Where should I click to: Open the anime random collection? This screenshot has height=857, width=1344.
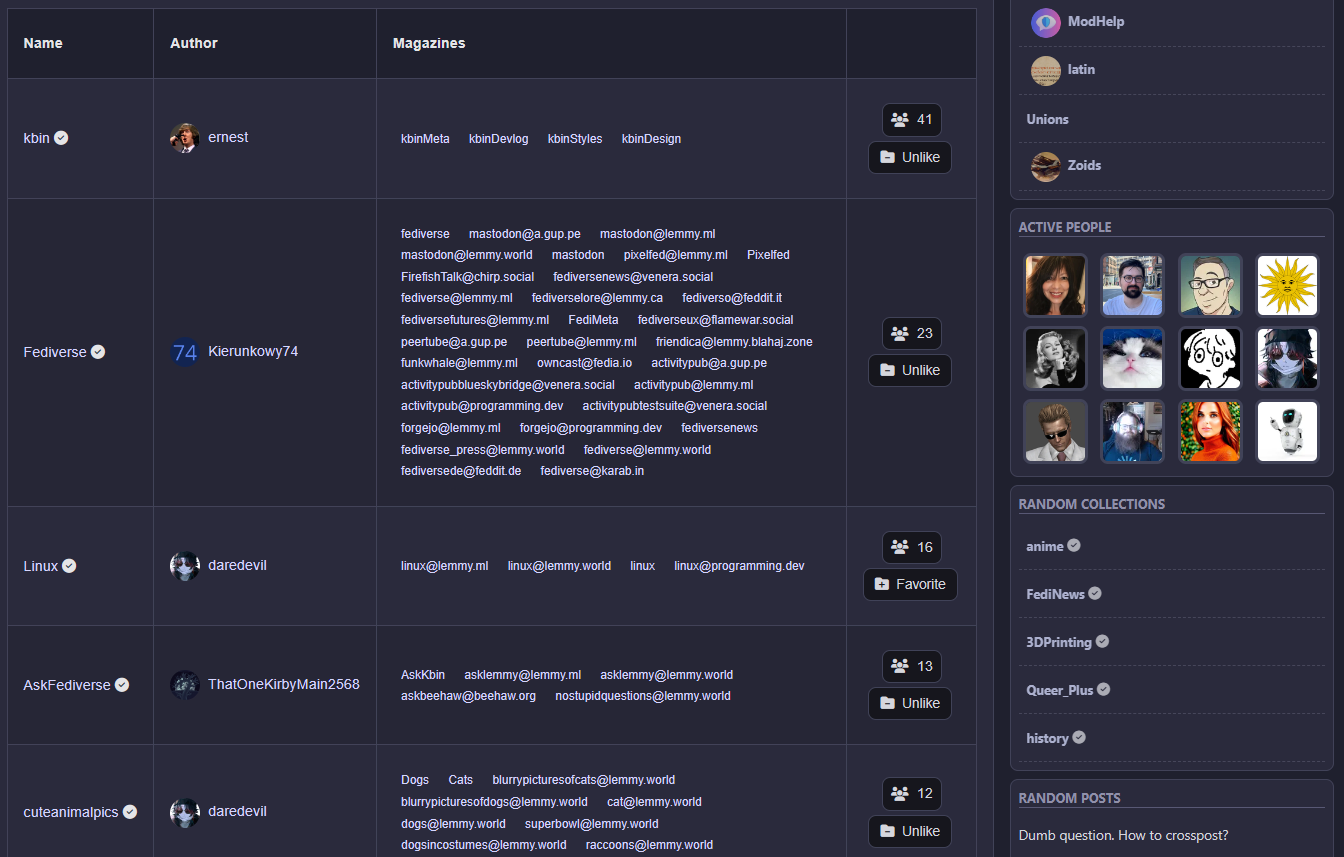1045,546
